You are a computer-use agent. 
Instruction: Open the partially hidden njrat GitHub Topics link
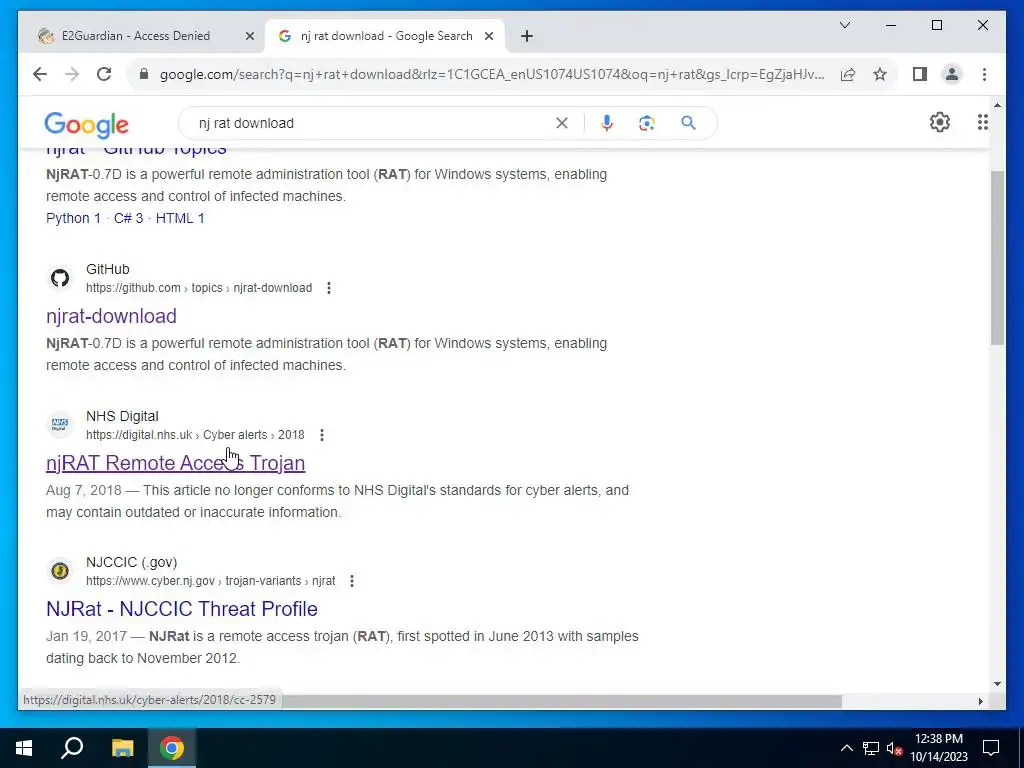pyautogui.click(x=136, y=150)
